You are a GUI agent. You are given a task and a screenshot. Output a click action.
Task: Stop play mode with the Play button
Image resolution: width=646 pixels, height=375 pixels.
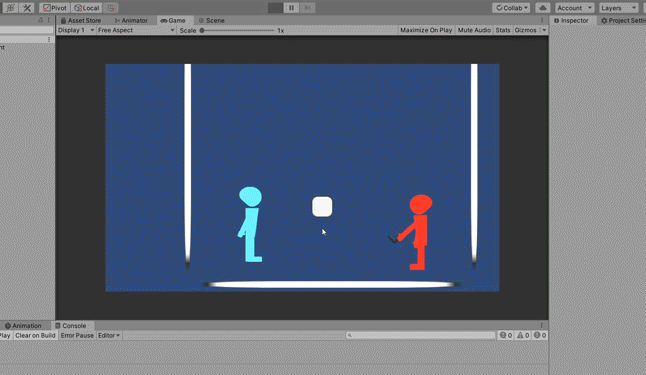click(x=275, y=8)
